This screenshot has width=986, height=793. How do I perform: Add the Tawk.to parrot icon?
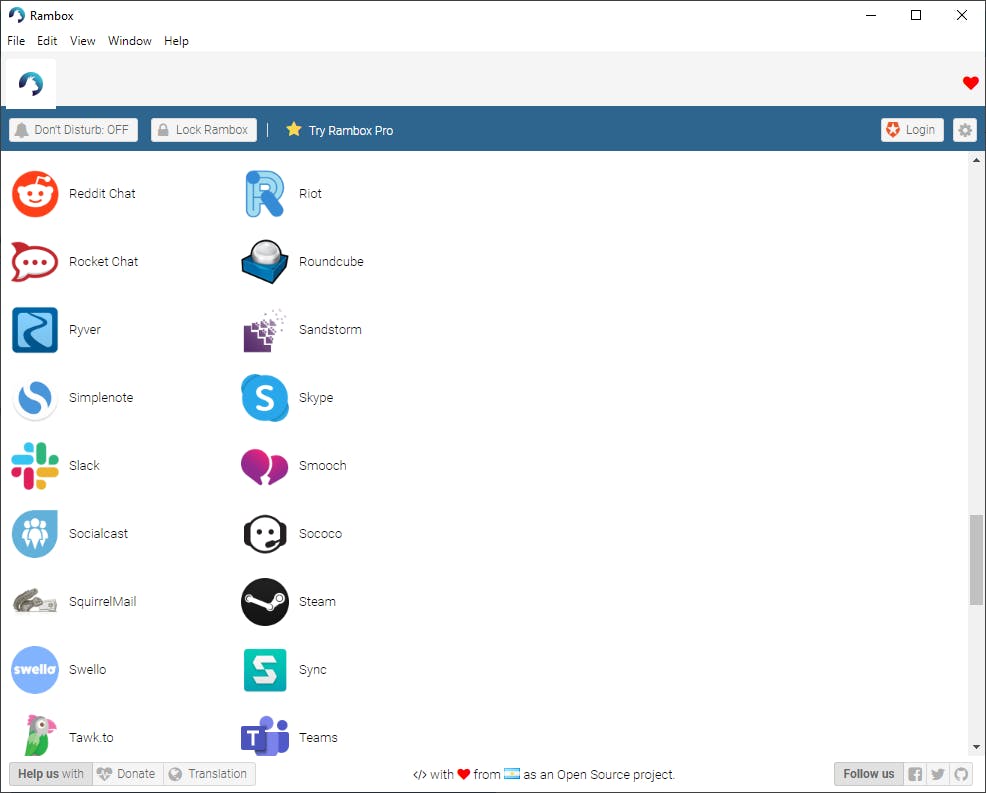(39, 736)
